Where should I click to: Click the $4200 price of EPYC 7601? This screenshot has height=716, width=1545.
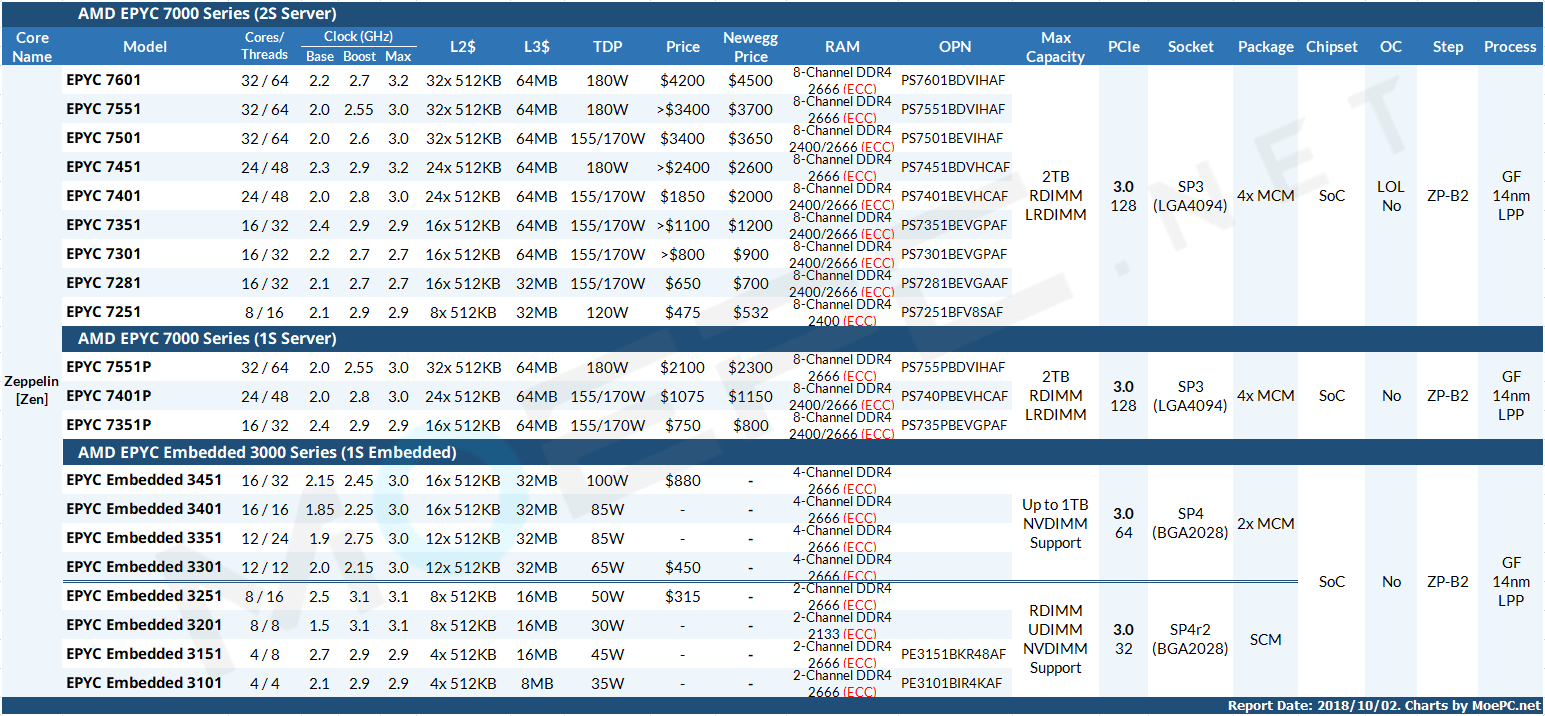point(683,81)
